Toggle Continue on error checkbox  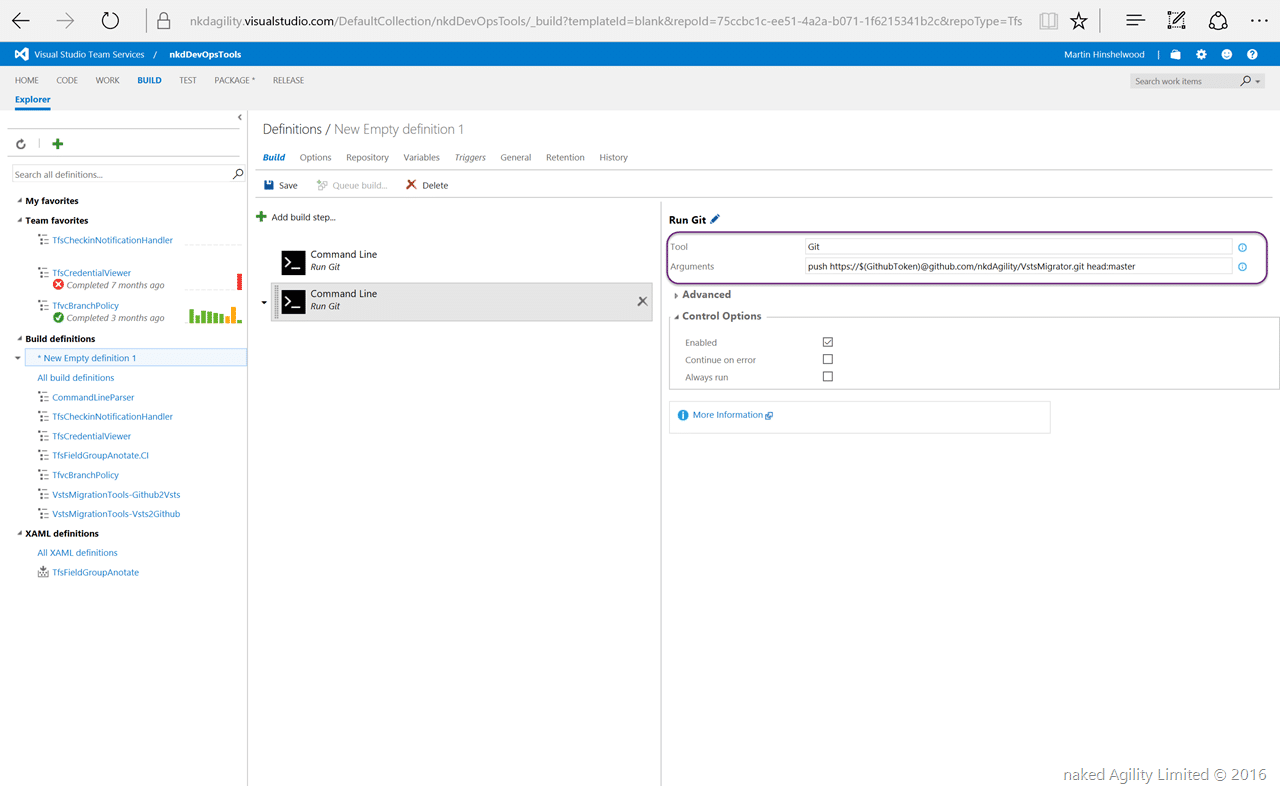(x=827, y=359)
